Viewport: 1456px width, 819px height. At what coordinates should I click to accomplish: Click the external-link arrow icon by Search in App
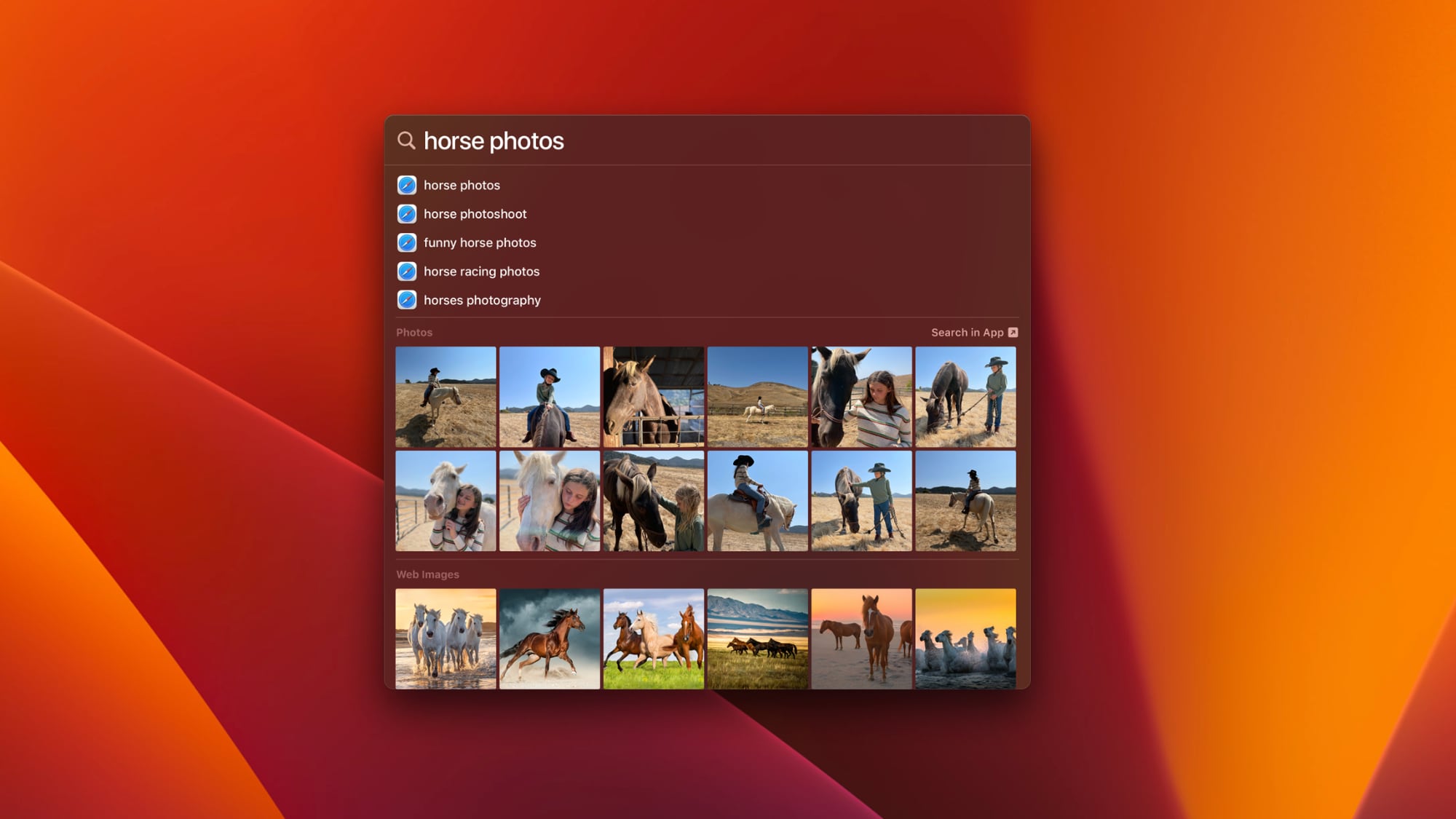coord(1013,332)
